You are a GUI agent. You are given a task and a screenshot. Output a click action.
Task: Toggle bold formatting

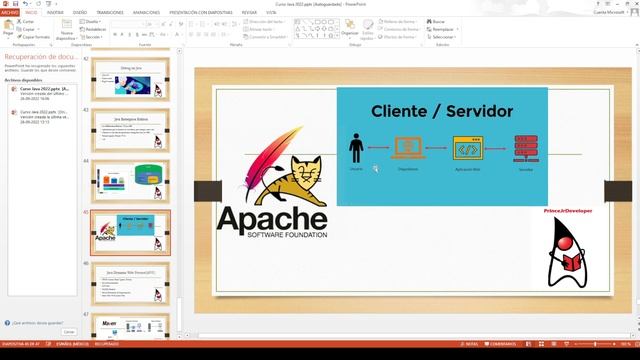[115, 35]
